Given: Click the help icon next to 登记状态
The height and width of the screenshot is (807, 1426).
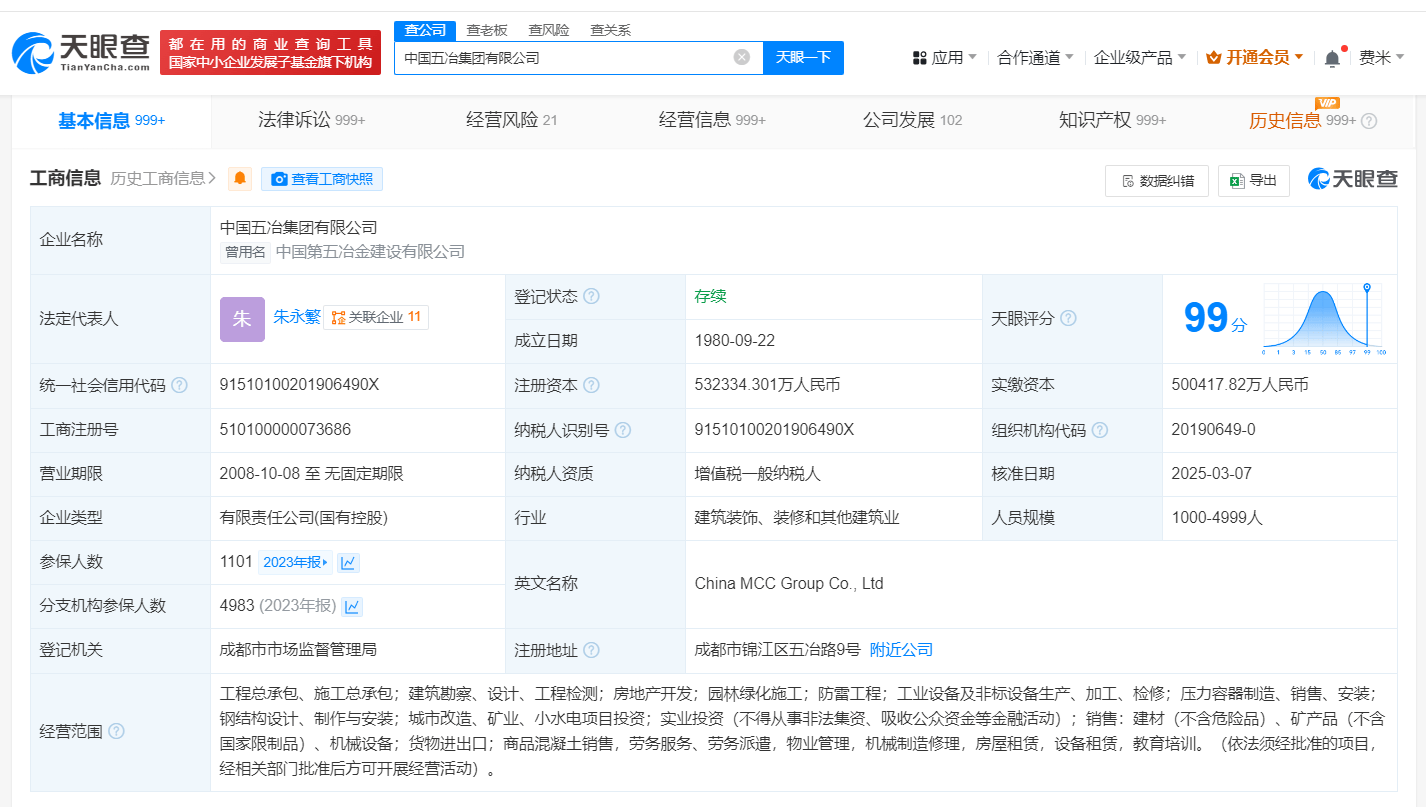Looking at the screenshot, I should (x=592, y=296).
